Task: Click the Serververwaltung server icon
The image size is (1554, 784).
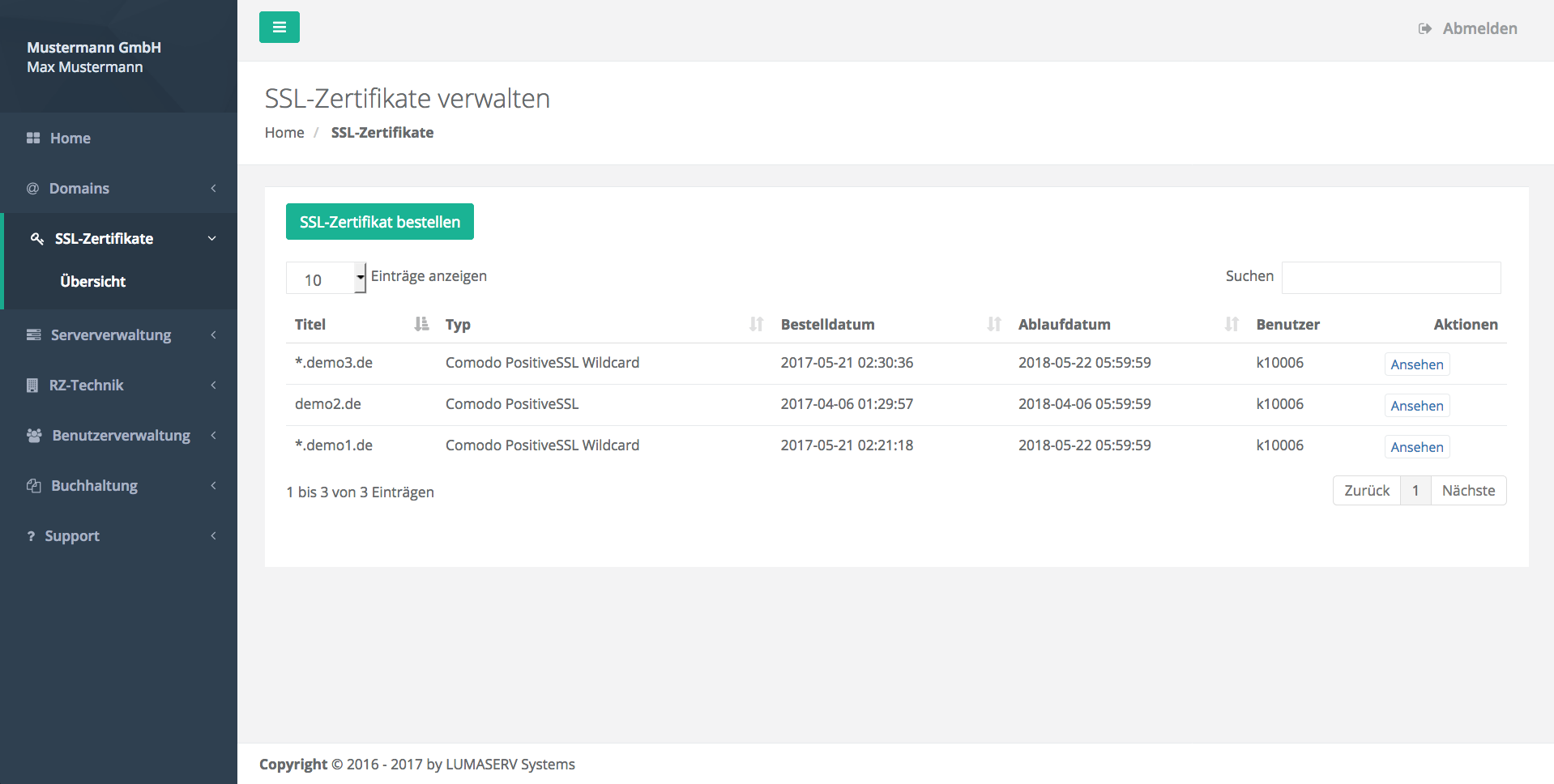Action: point(34,335)
